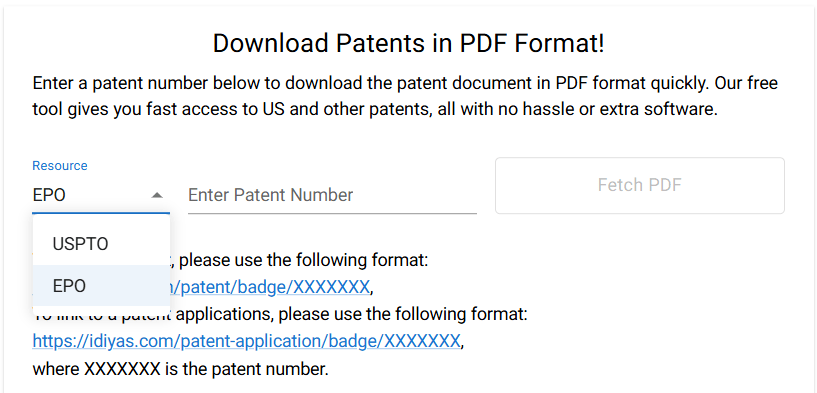This screenshot has height=393, width=817.
Task: Click the Fetch PDF button
Action: (639, 185)
